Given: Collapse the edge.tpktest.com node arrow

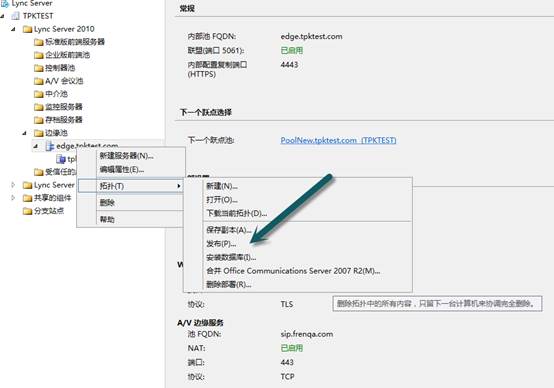Looking at the screenshot, I should click(x=35, y=146).
